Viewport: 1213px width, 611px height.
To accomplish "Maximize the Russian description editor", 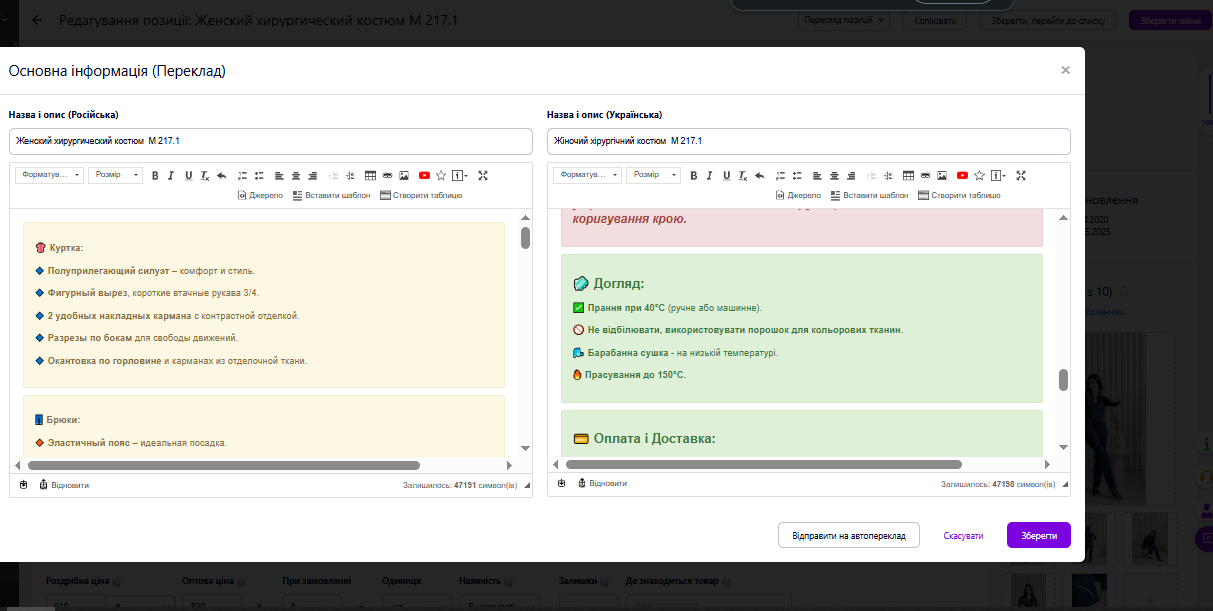I will (x=483, y=176).
